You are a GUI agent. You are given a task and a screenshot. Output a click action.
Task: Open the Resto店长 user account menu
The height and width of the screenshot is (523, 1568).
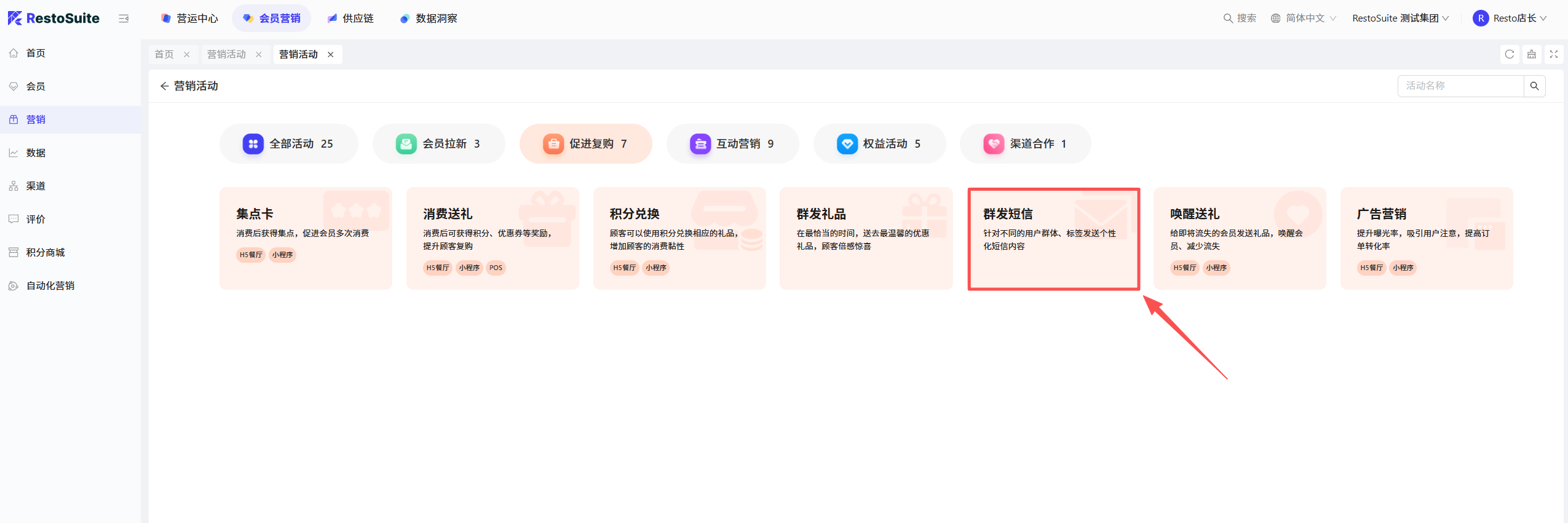click(1509, 18)
